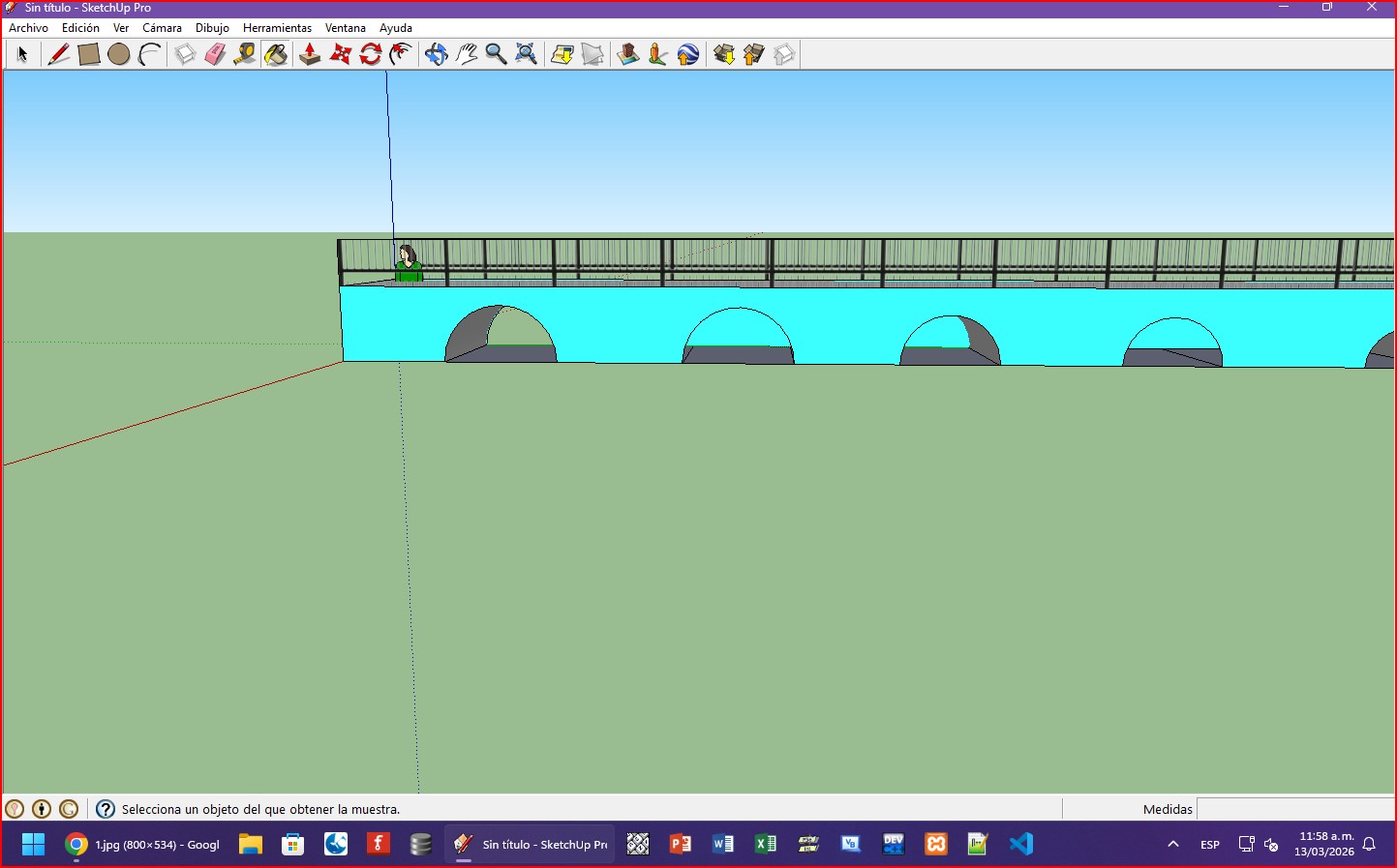1397x868 pixels.
Task: Choose the Rectangle drawing tool
Action: (89, 54)
